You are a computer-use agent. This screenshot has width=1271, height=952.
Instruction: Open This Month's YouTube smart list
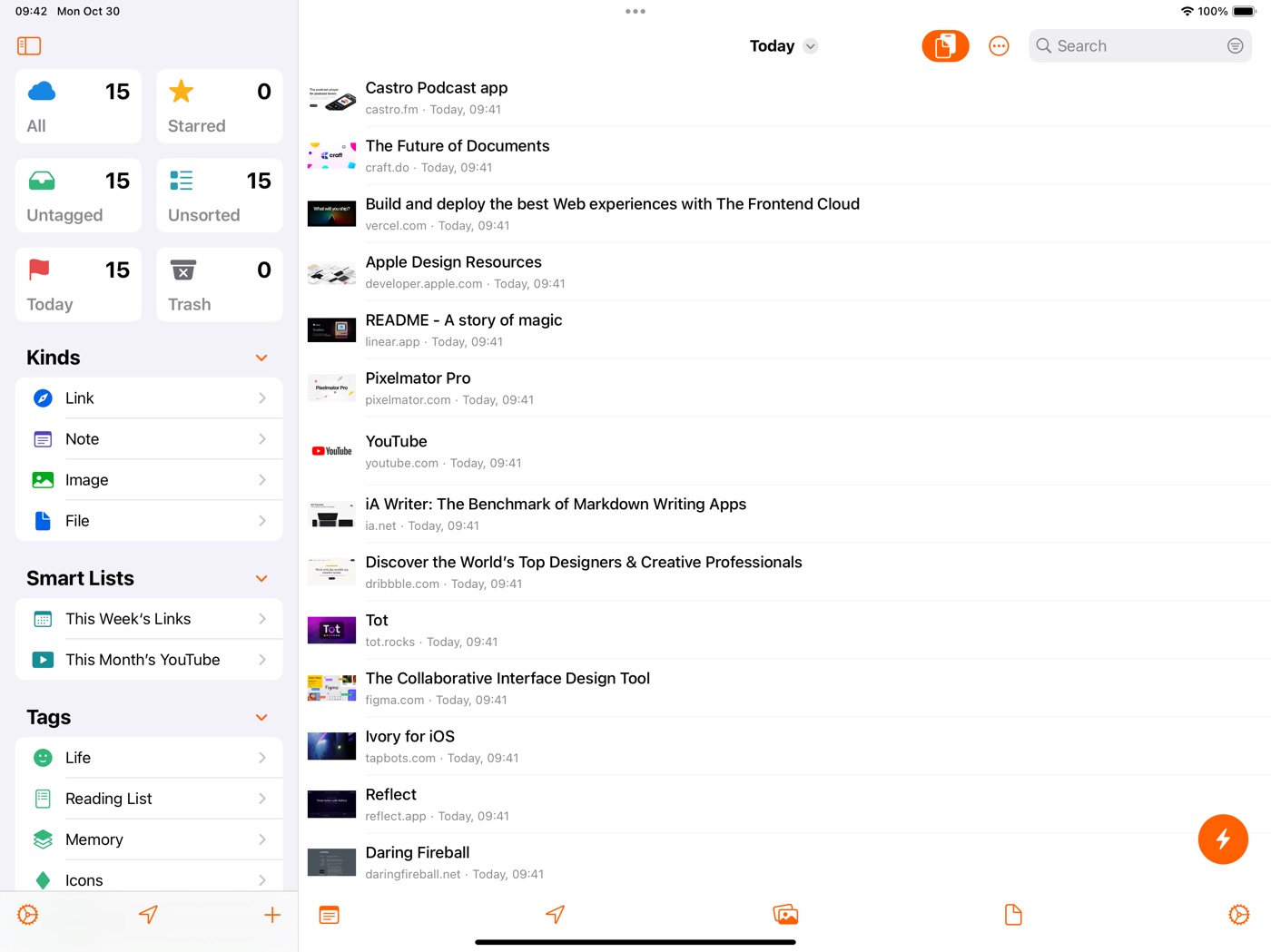149,659
